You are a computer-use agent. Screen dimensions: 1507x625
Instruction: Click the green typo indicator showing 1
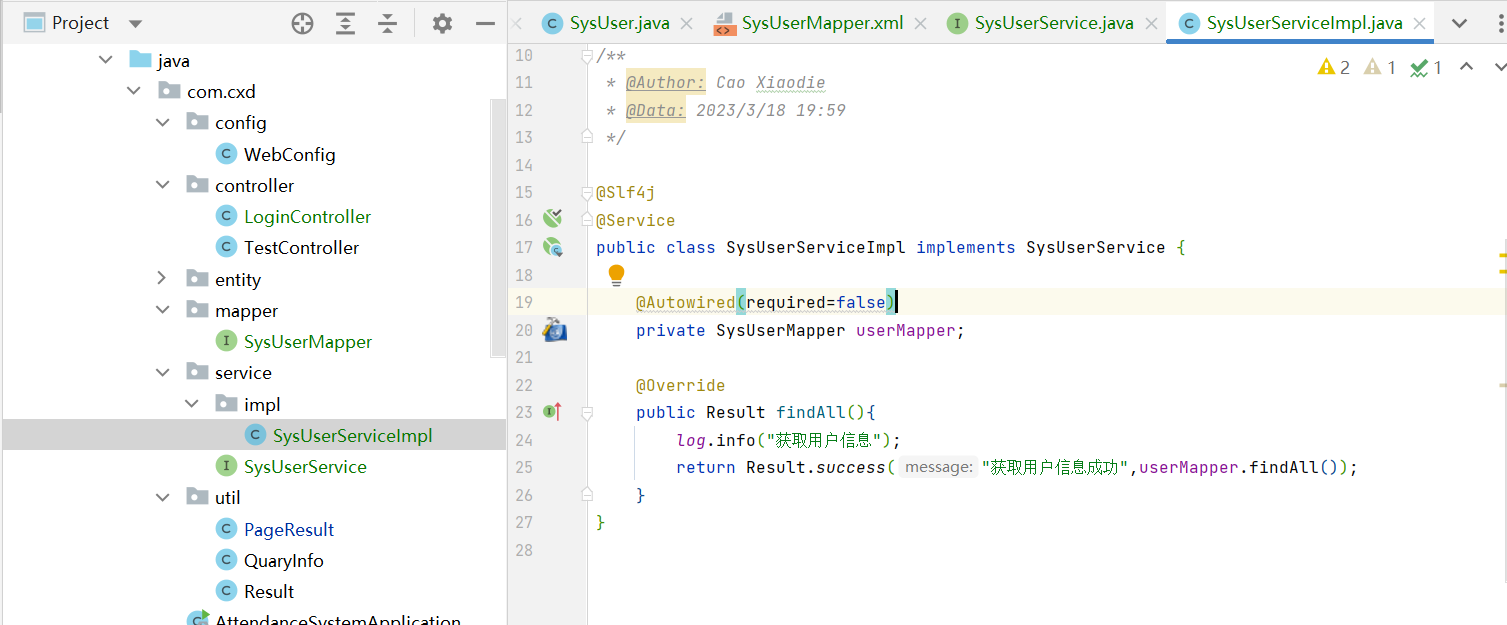(1425, 67)
